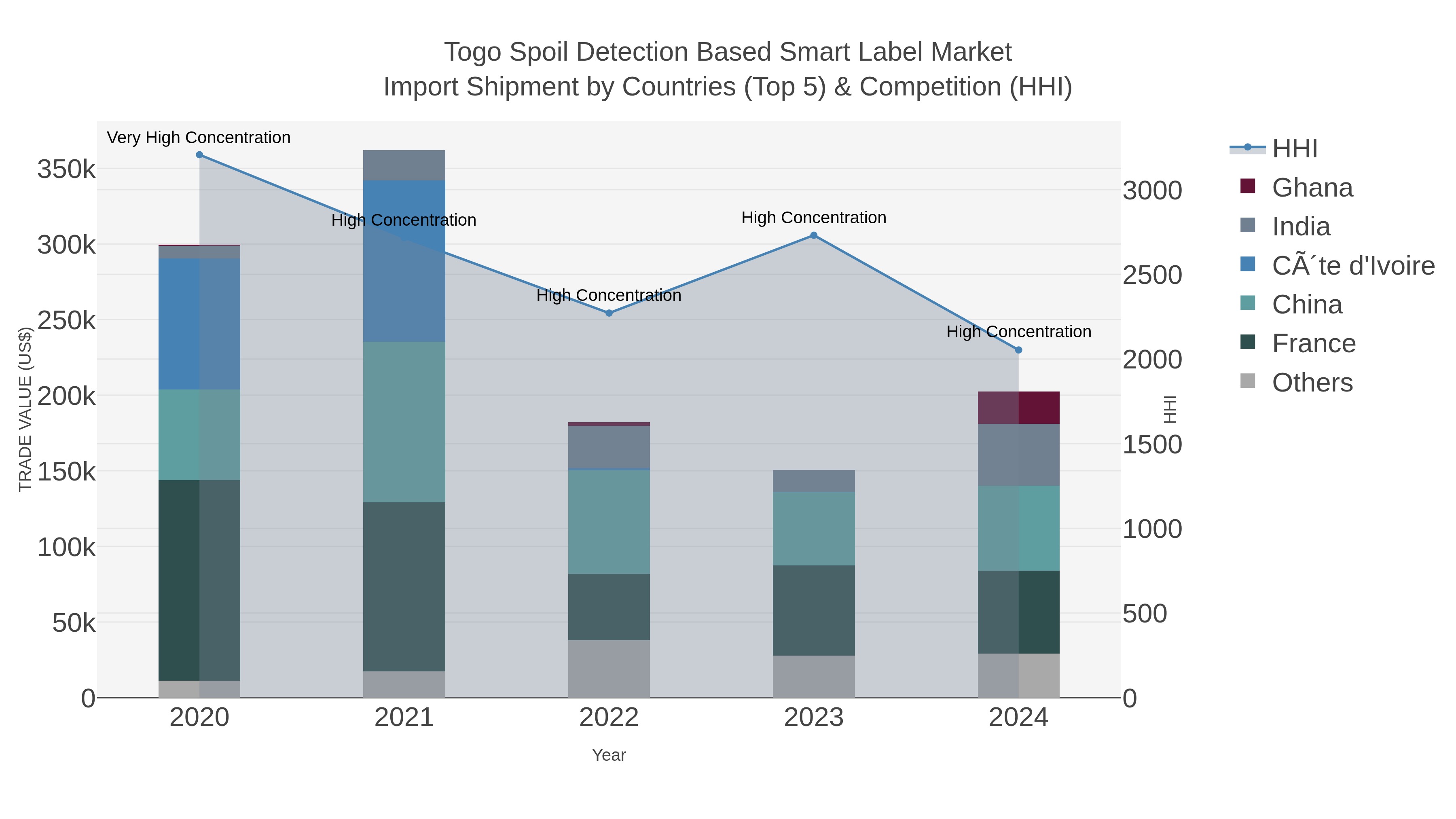Image resolution: width=1456 pixels, height=819 pixels.
Task: Click the chart title 'Togo Spoil Detection Based Smart Label Market'
Action: [x=728, y=52]
